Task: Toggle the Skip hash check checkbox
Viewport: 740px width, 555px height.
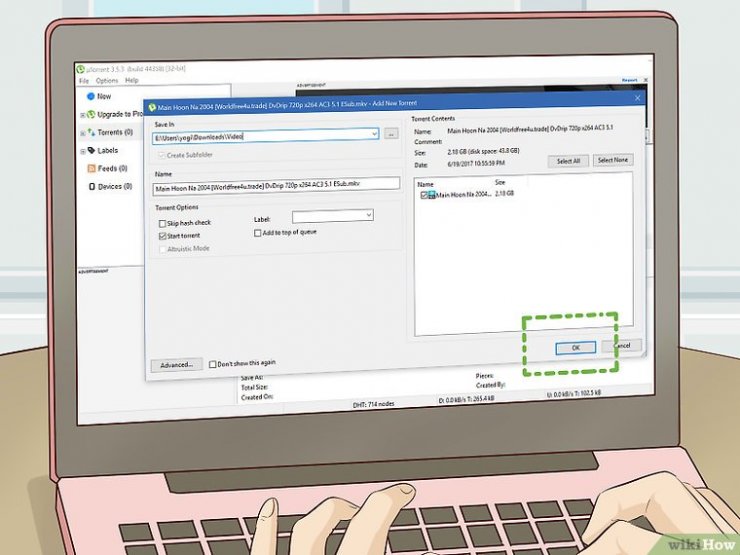Action: (x=162, y=223)
